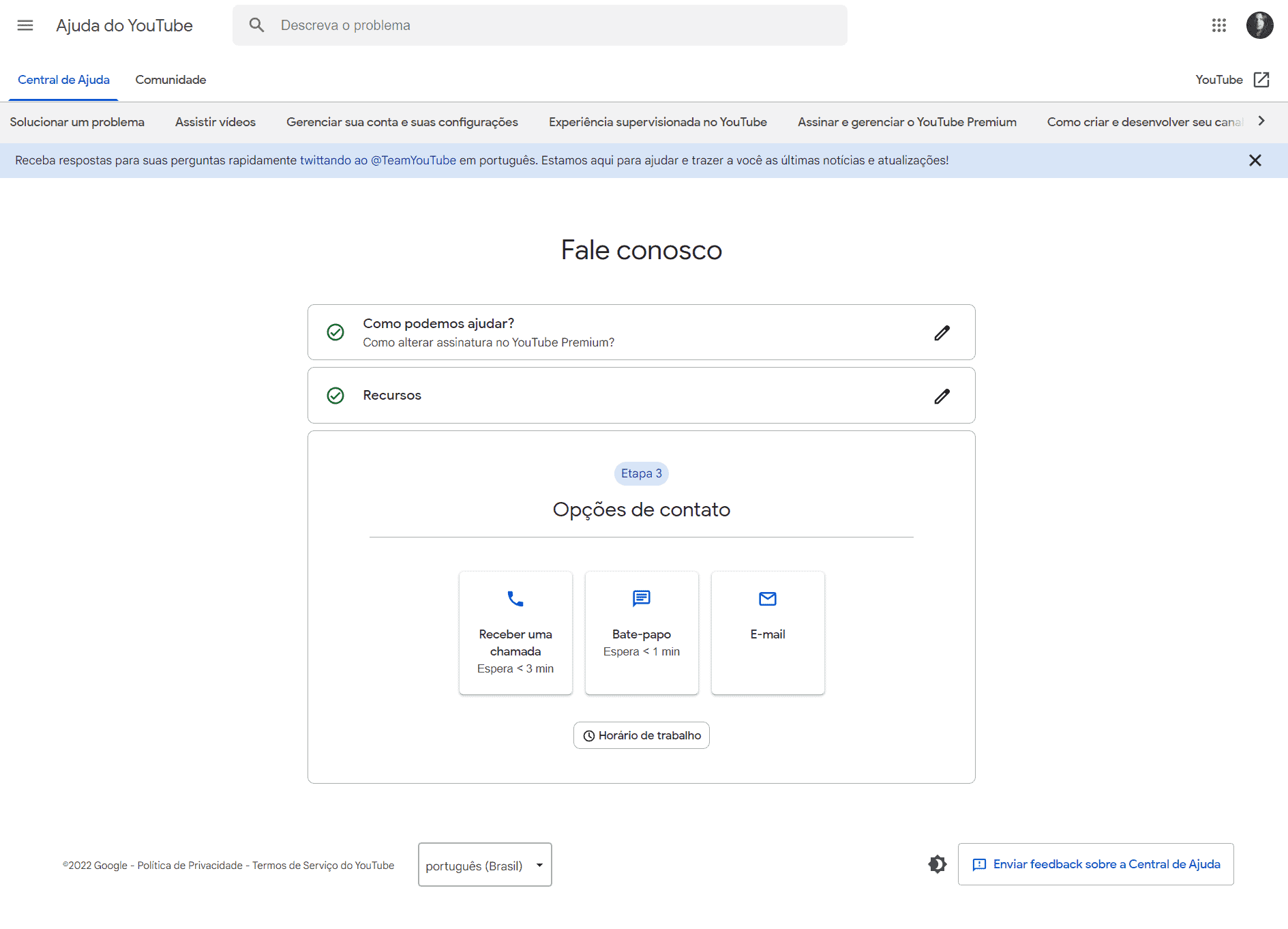Open 'Solucionar um problema' topic
Image resolution: width=1288 pixels, height=929 pixels.
tap(77, 122)
